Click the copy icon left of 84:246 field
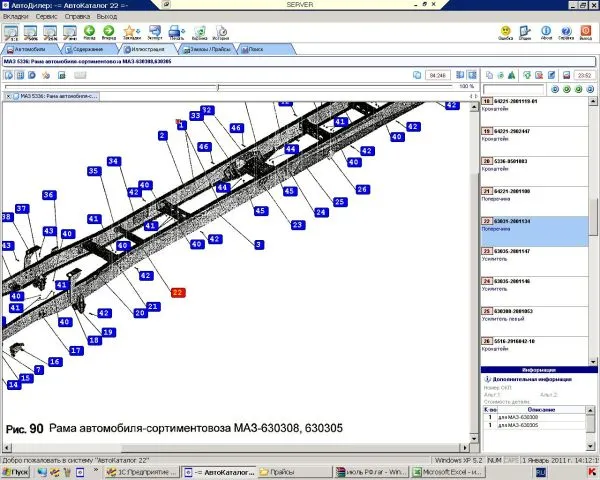The height and width of the screenshot is (480, 600). pyautogui.click(x=417, y=75)
